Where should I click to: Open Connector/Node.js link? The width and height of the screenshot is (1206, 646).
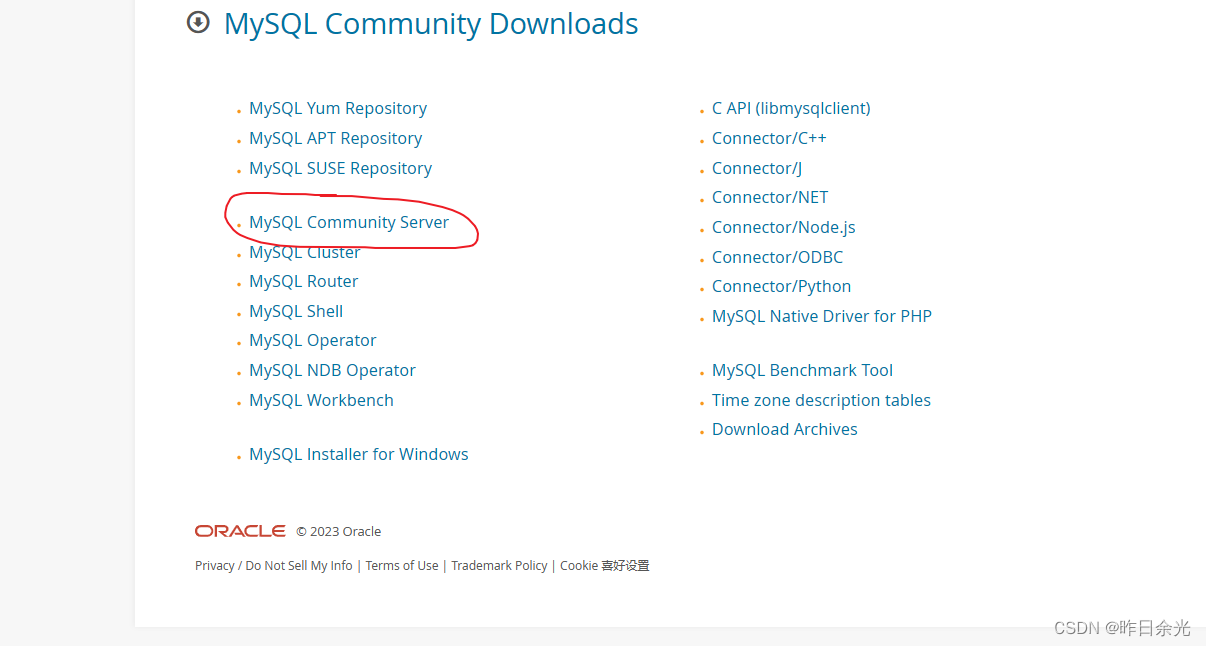784,227
